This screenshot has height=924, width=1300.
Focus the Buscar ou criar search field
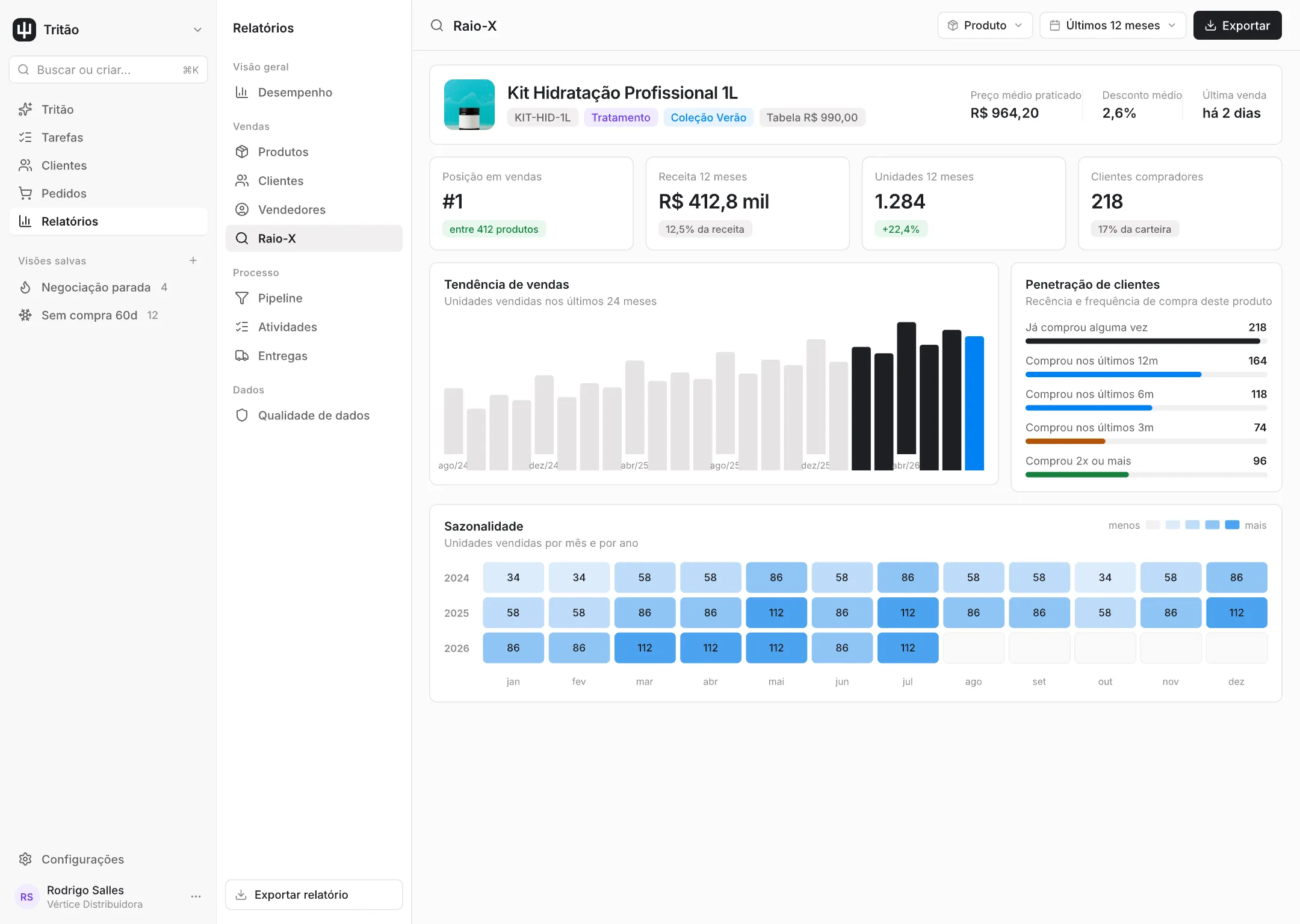click(x=108, y=70)
